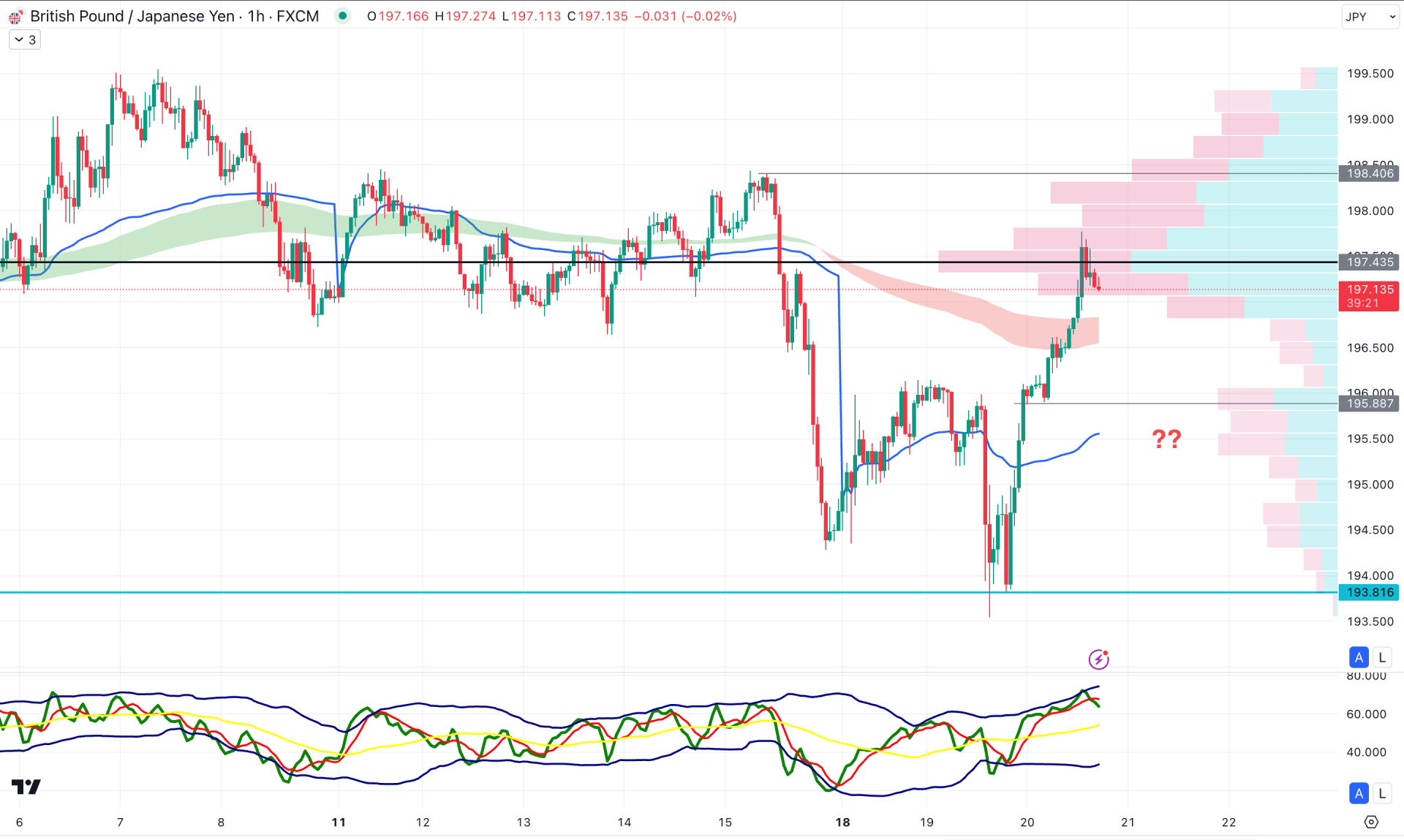Toggle log scale L on oscillator pane
Screen dimensions: 1404x840
[x=1381, y=792]
